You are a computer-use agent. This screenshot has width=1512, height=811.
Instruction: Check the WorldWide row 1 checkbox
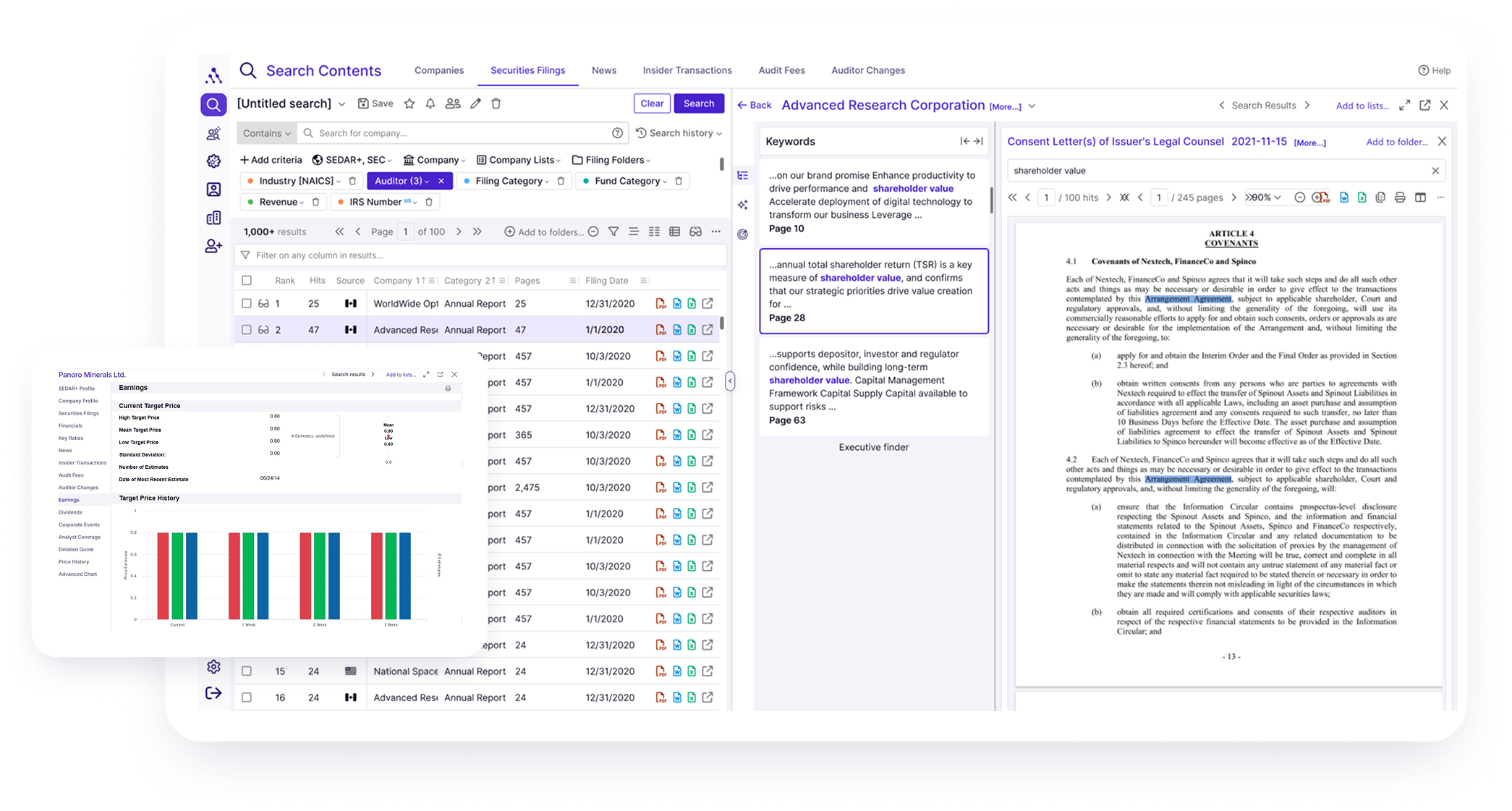tap(247, 304)
